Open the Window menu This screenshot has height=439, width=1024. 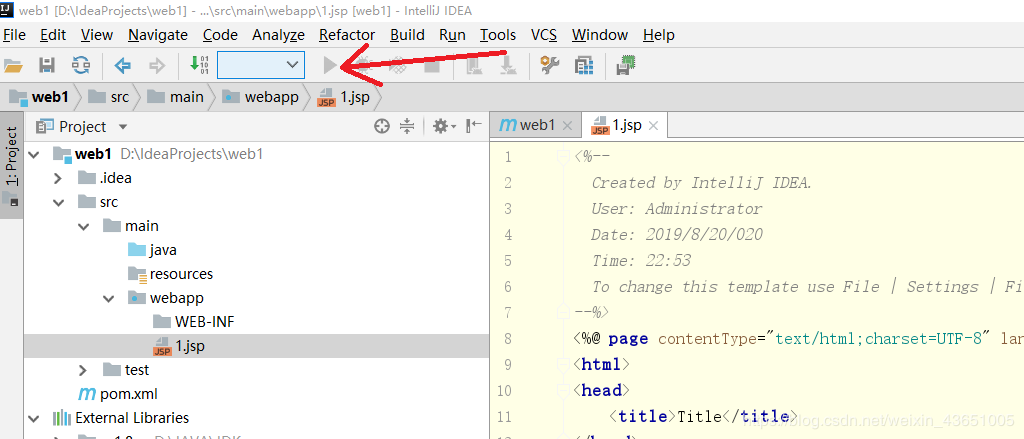[600, 35]
